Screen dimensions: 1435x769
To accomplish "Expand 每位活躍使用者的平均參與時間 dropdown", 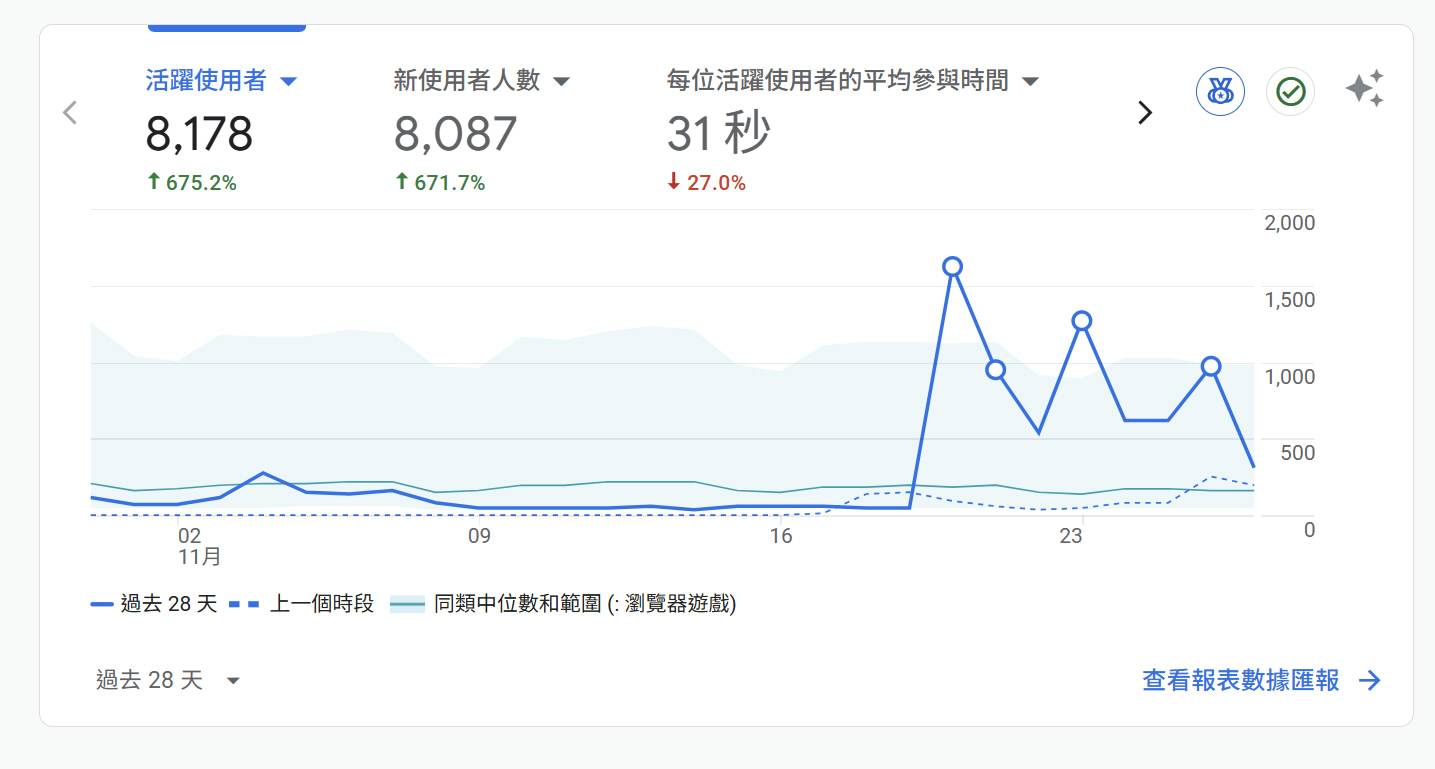I will pyautogui.click(x=1030, y=81).
